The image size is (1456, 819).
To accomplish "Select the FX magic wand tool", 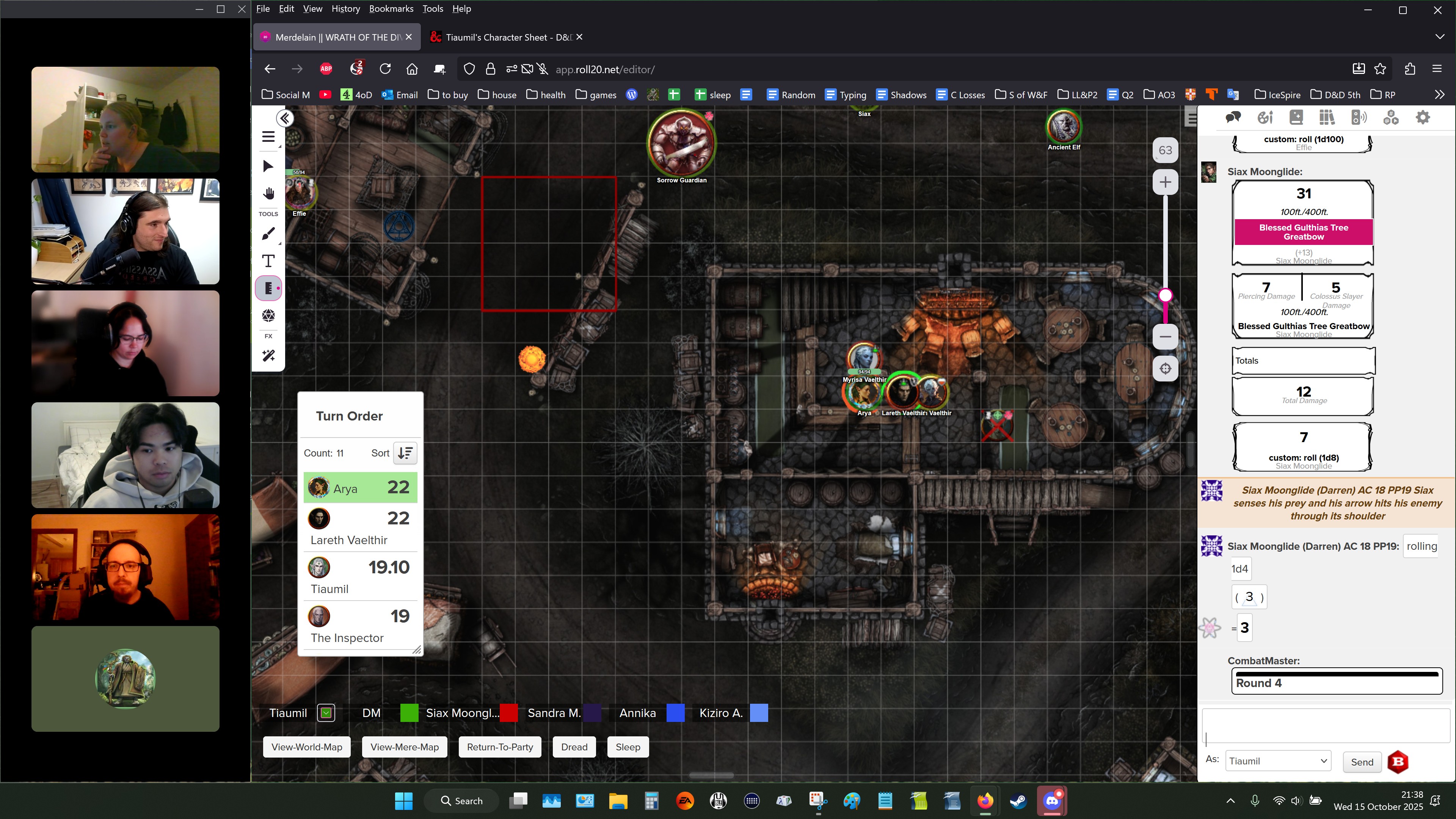I will (x=268, y=356).
